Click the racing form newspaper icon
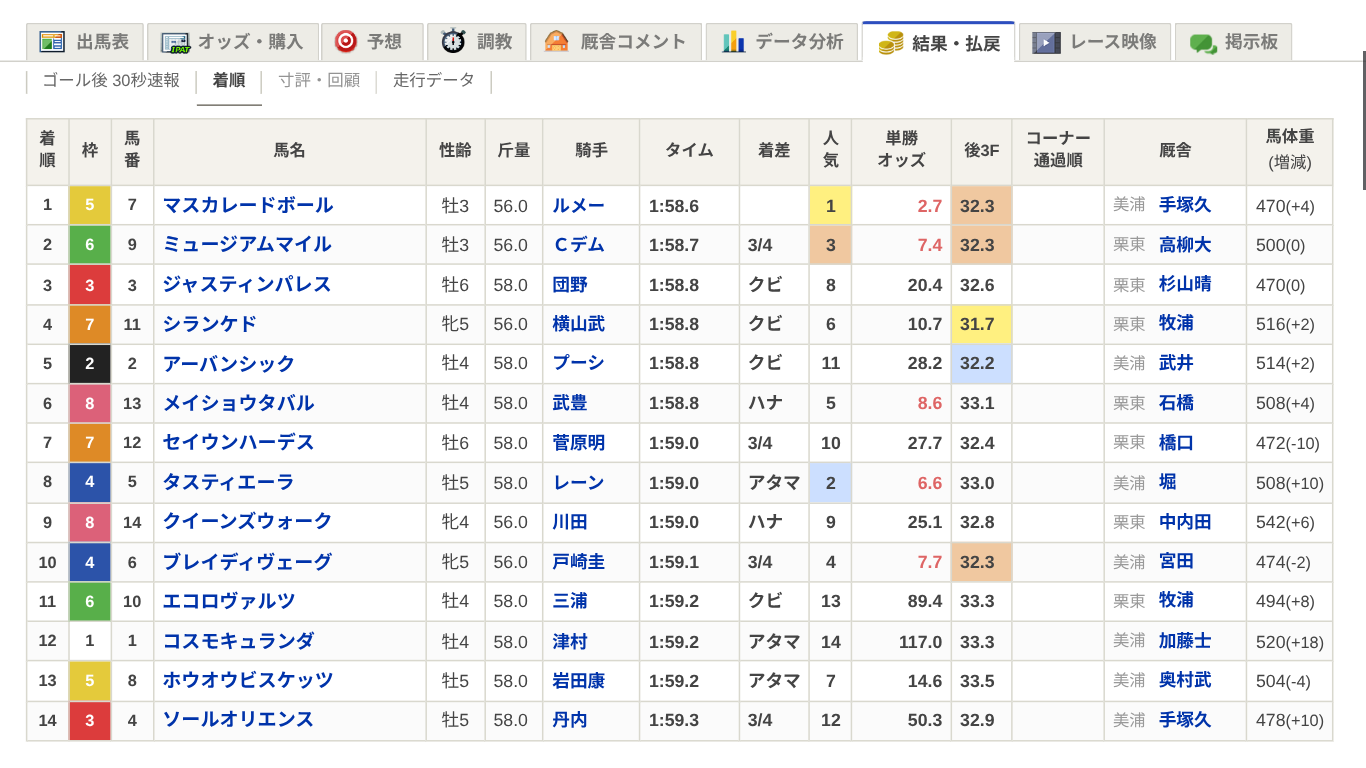Viewport: 1366px width, 768px height. (52, 42)
